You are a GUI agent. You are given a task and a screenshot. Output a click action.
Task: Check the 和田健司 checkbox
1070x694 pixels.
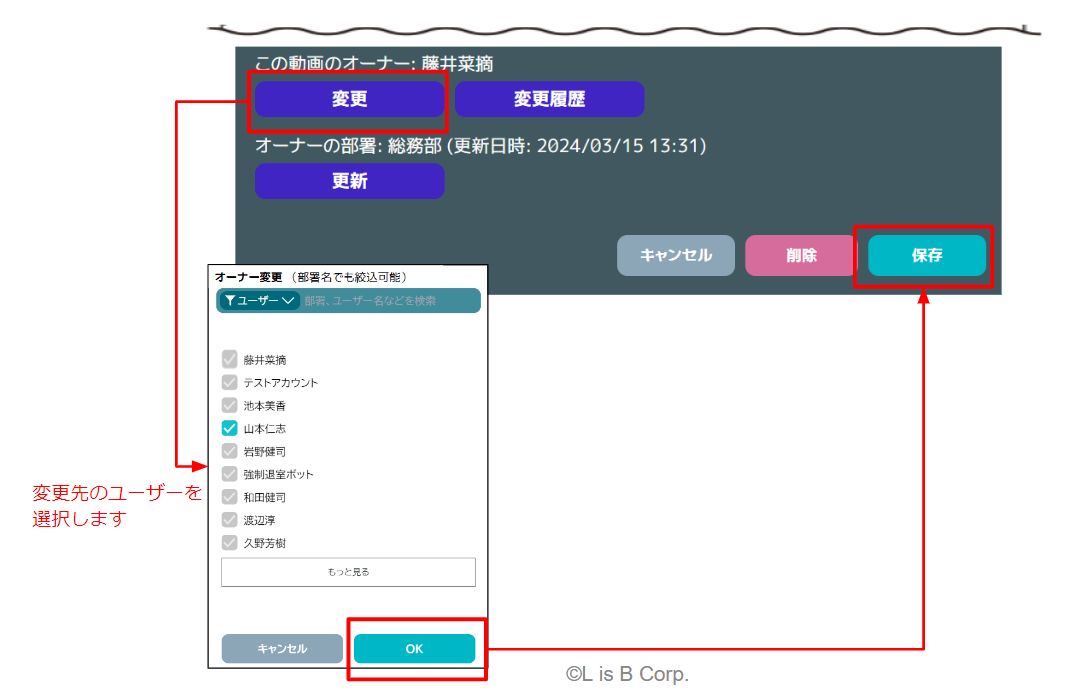point(229,497)
